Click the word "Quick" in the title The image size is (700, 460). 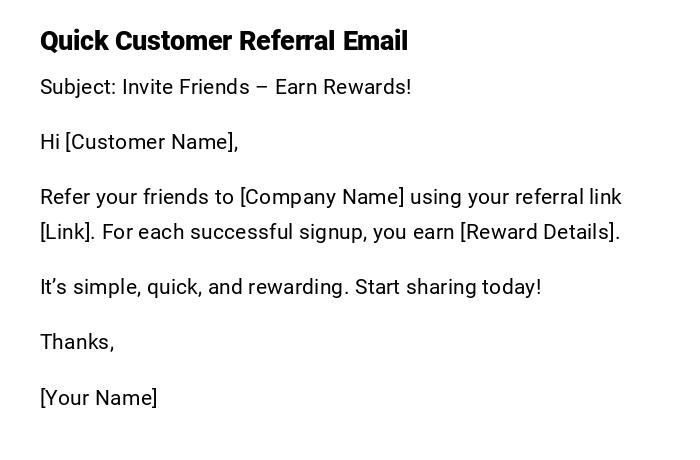point(74,41)
